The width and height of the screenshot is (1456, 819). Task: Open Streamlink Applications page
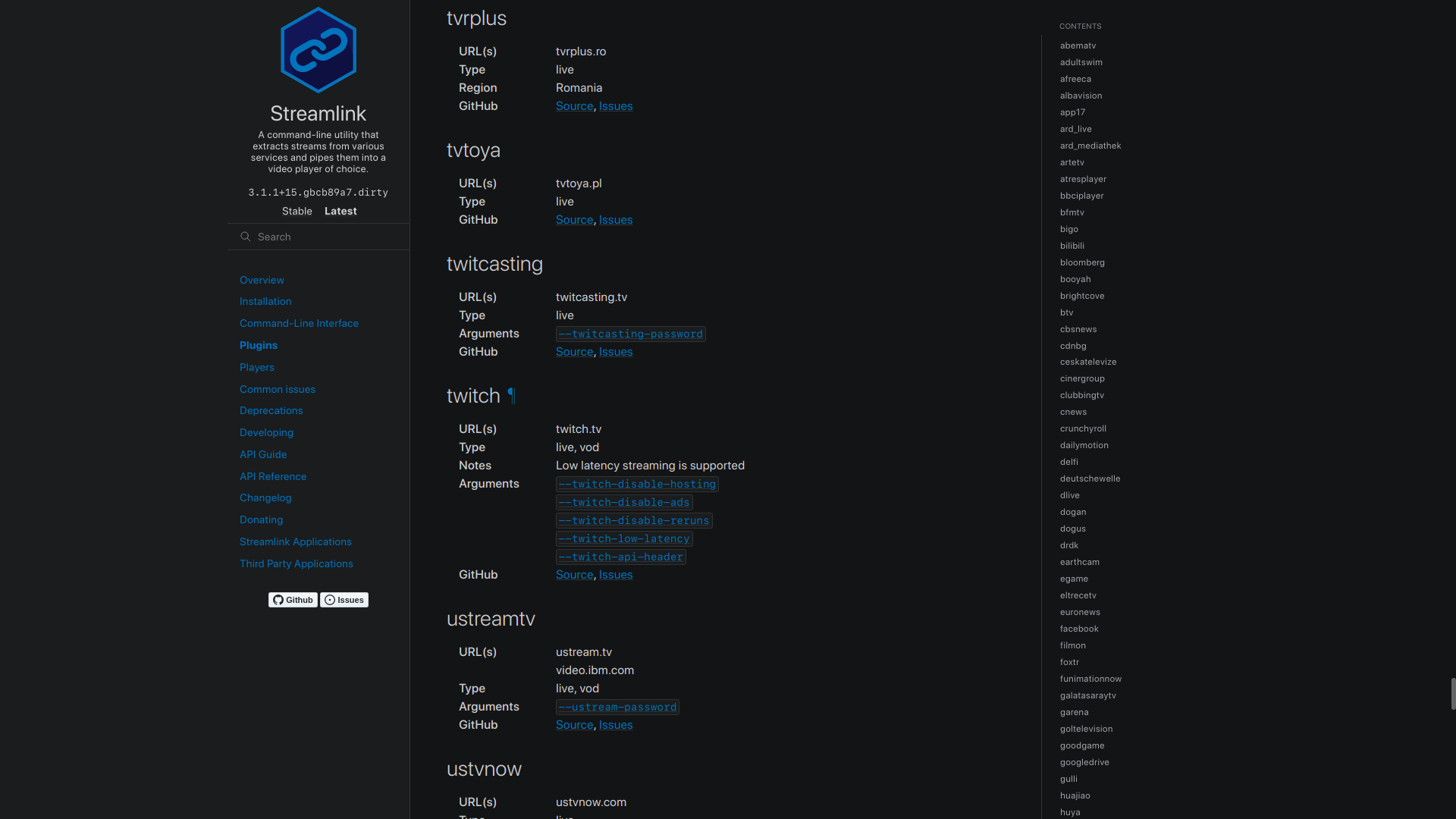(296, 541)
